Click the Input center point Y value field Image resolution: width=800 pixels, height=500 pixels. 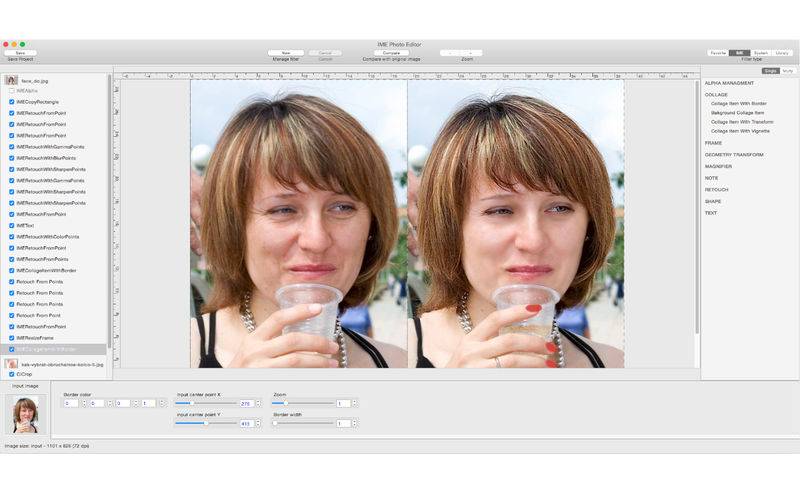[x=246, y=423]
